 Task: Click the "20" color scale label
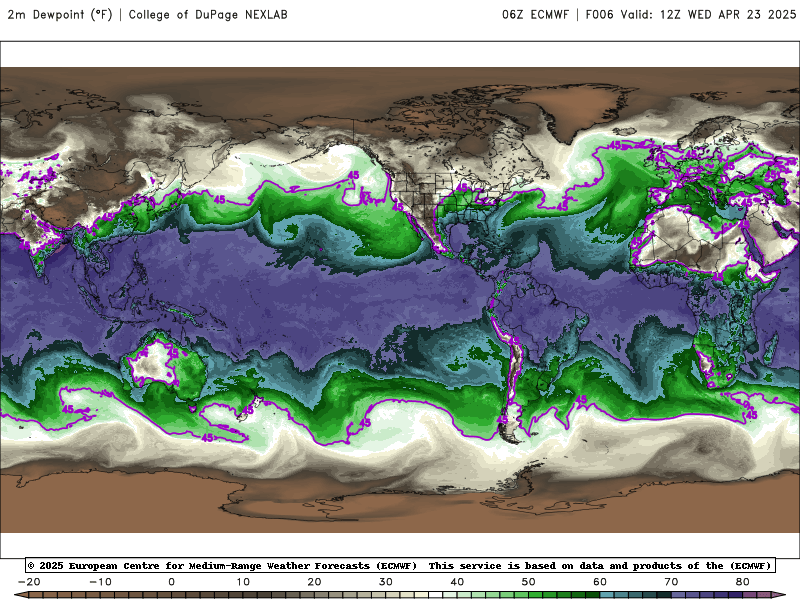click(x=314, y=582)
